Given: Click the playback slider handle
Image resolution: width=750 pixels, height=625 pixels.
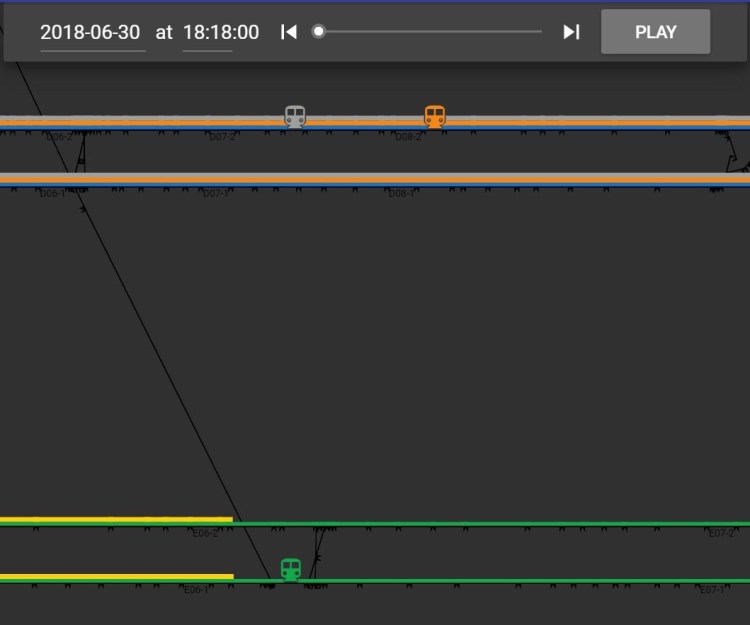Looking at the screenshot, I should (318, 32).
